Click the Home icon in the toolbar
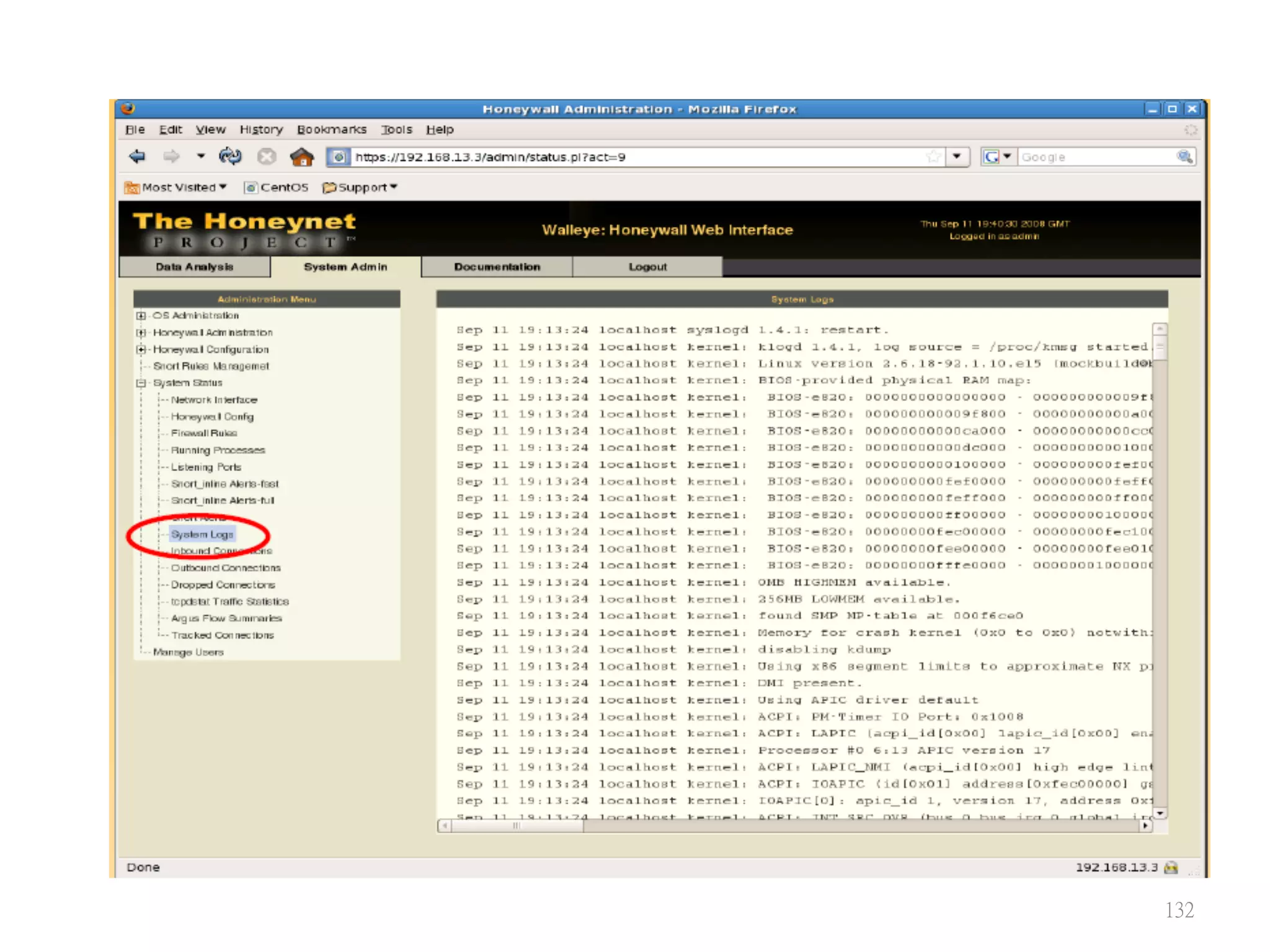The width and height of the screenshot is (1270, 952). point(301,157)
